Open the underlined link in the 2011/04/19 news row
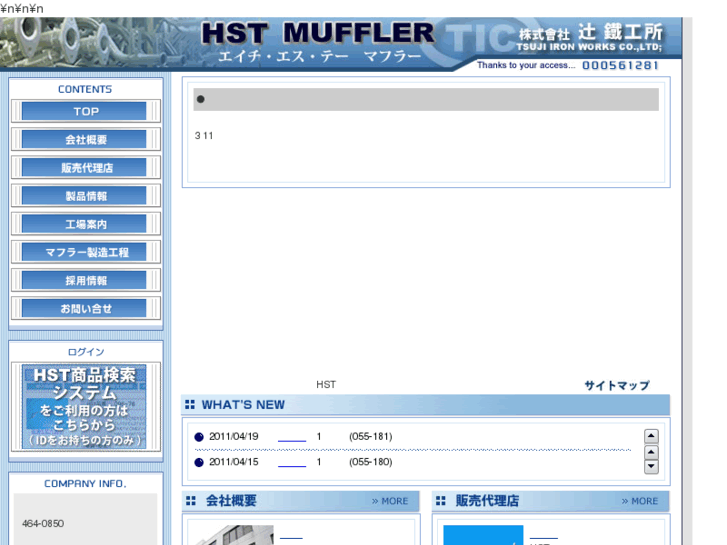Viewport: 727px width, 545px height. tap(292, 437)
